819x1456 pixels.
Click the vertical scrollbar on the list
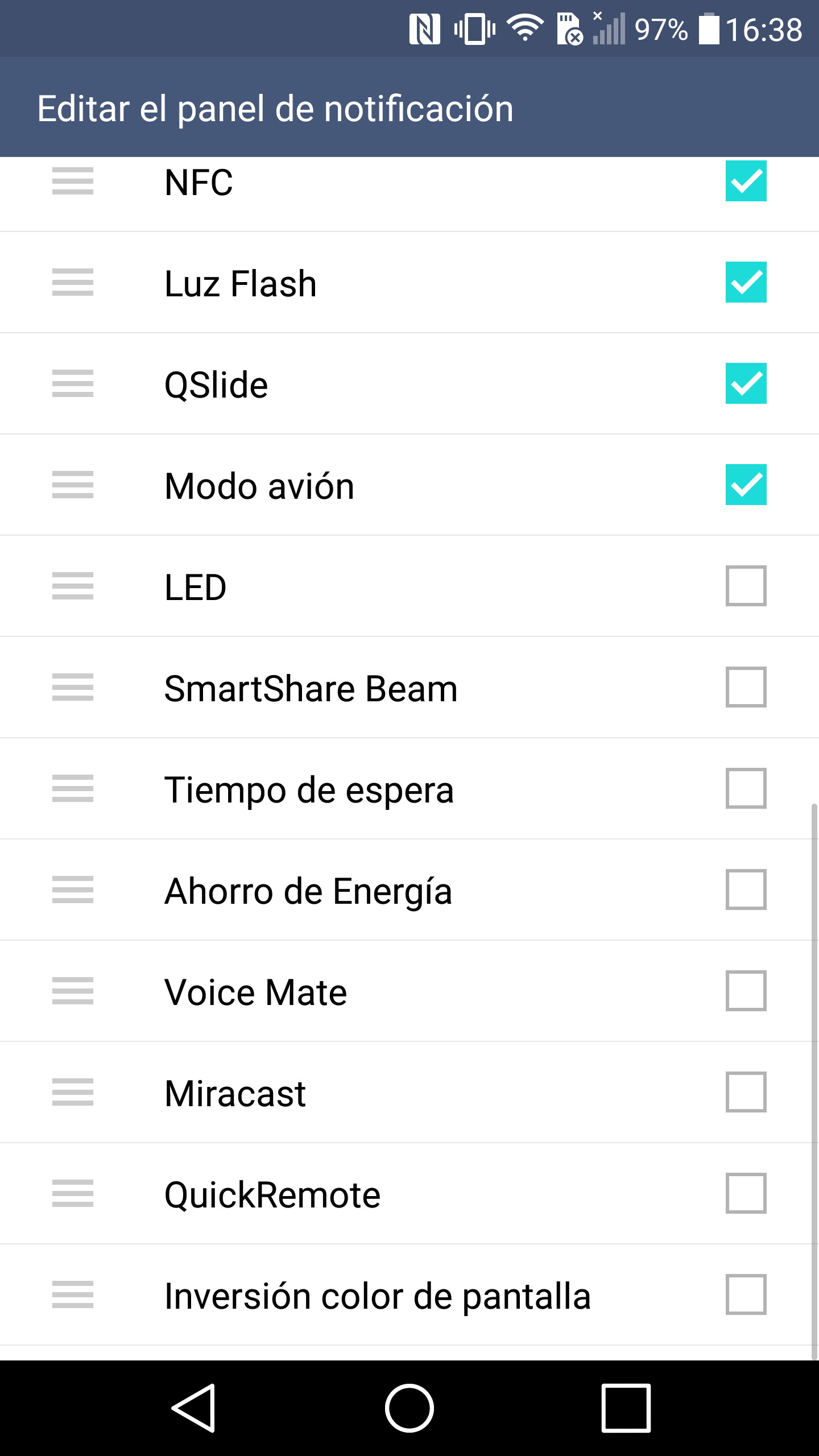[814, 1081]
